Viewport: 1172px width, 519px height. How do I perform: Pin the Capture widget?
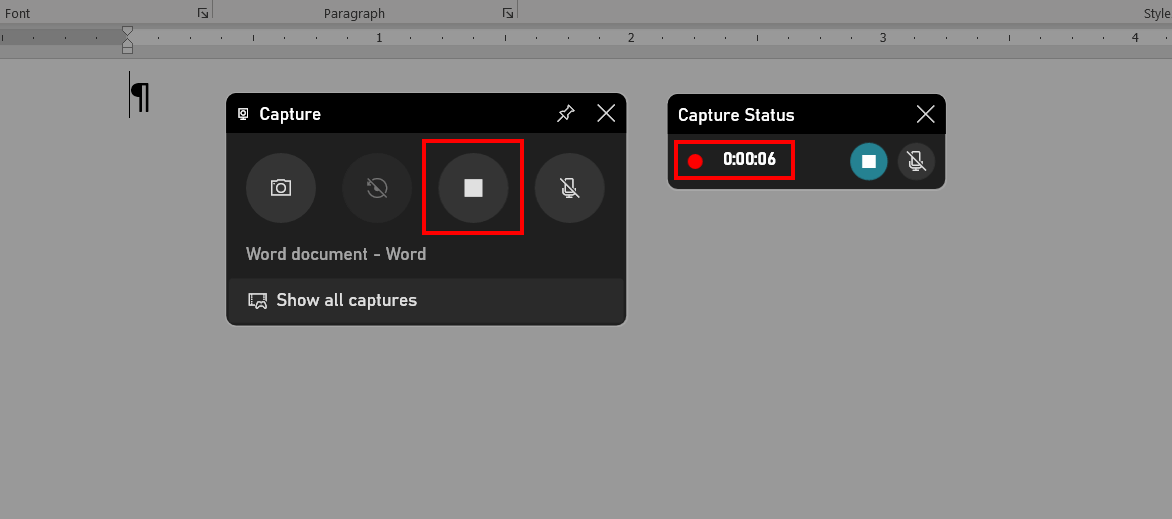566,114
